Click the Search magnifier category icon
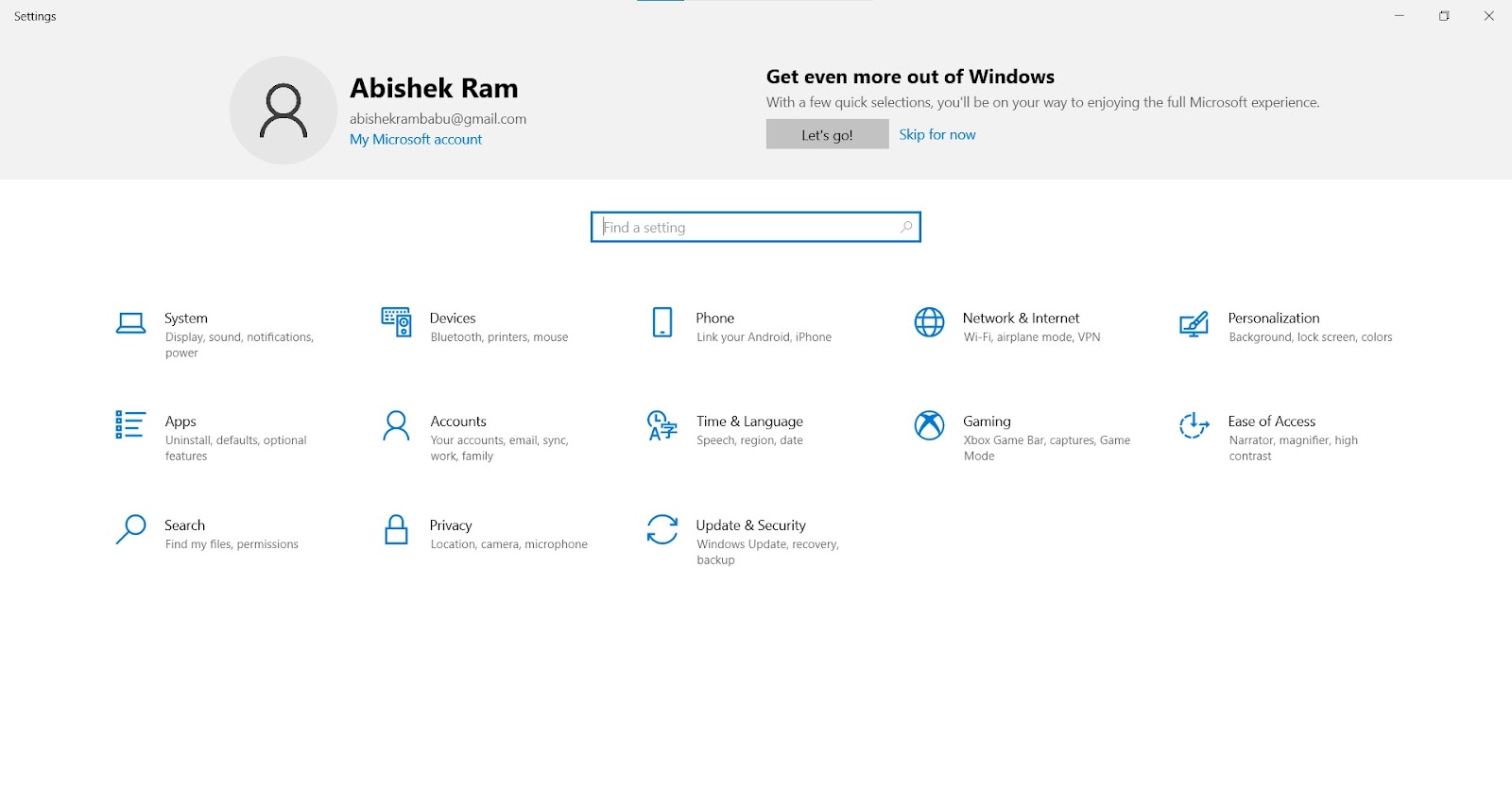This screenshot has width=1512, height=809. click(130, 529)
